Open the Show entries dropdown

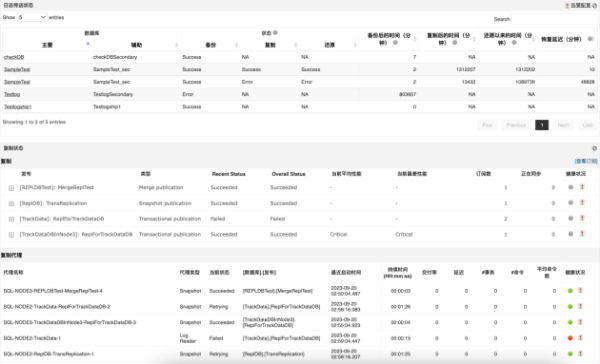[x=32, y=17]
